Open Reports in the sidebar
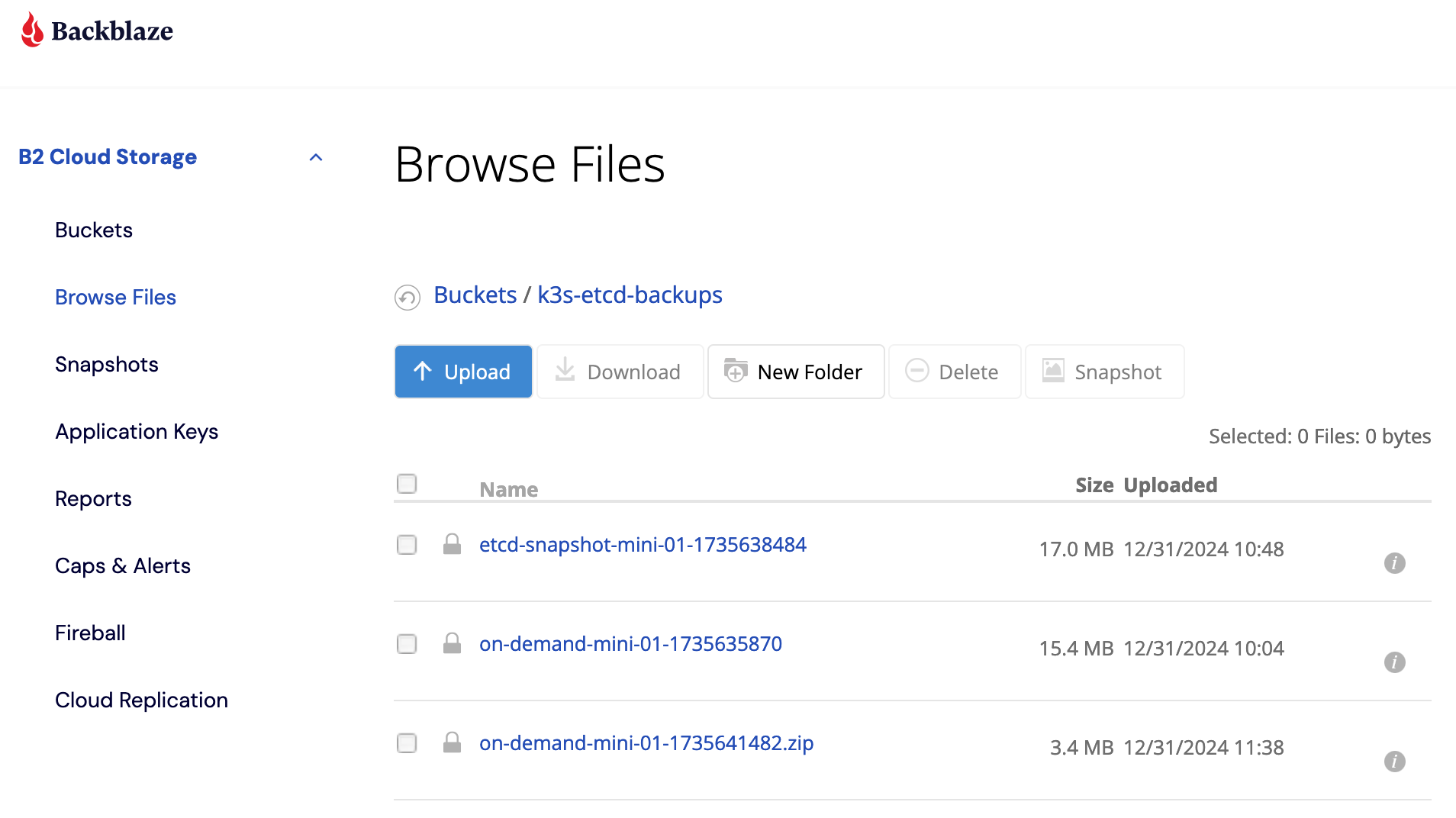 click(x=93, y=498)
